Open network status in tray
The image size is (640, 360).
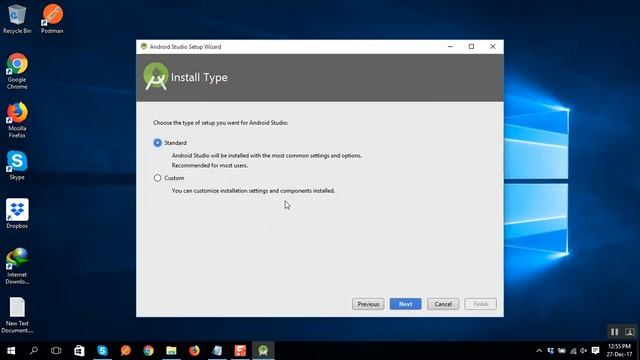point(573,351)
